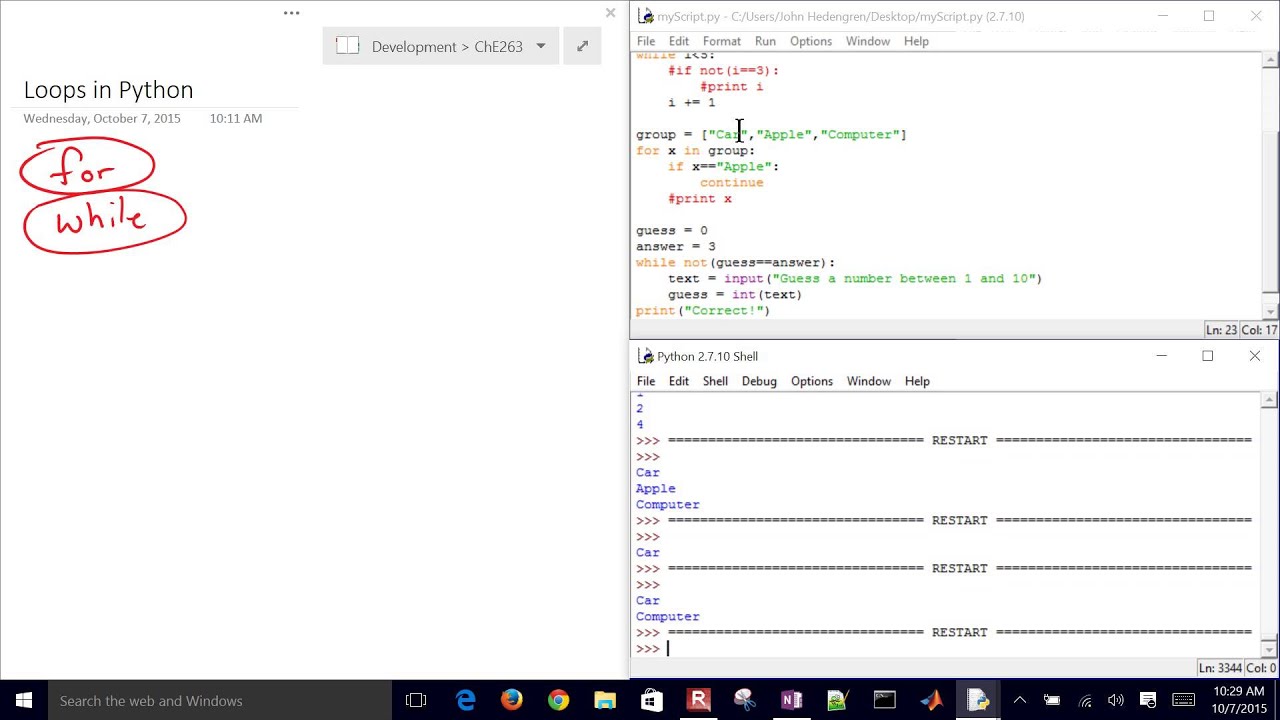This screenshot has width=1280, height=720.
Task: Open Options menu in myScript.py editor
Action: click(x=811, y=41)
